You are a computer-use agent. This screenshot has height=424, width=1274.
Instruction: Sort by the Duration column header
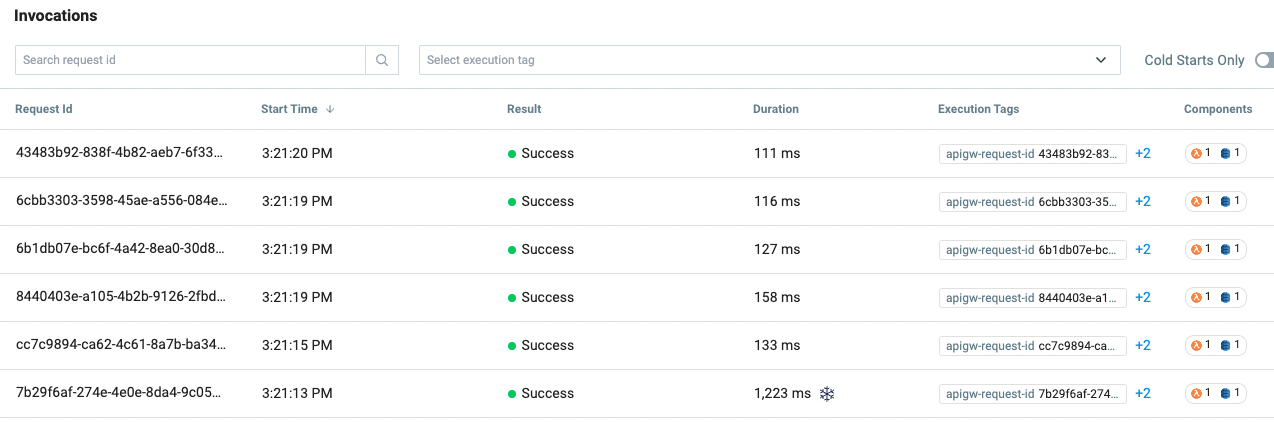tap(775, 109)
